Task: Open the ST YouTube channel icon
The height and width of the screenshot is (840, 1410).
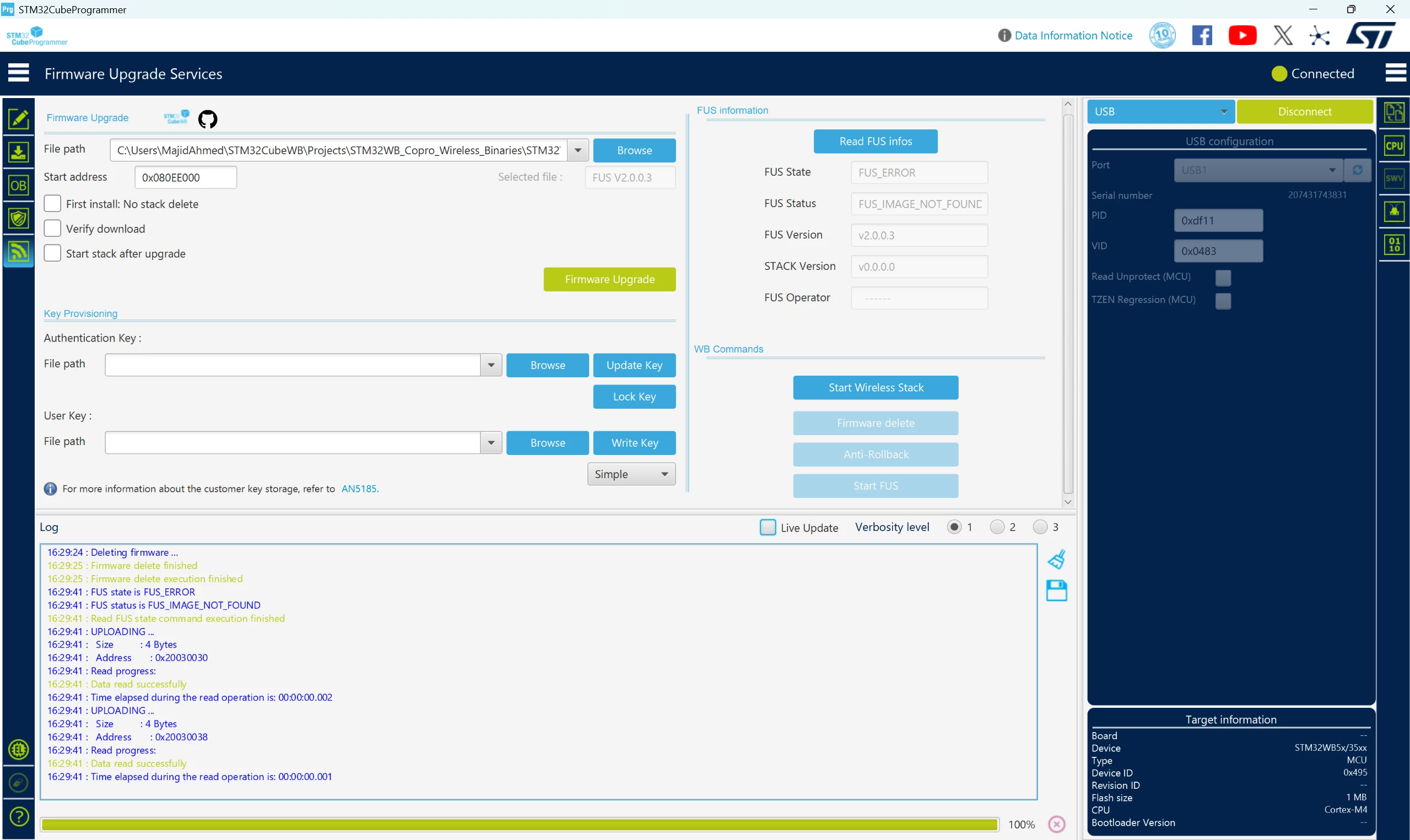Action: pos(1242,36)
